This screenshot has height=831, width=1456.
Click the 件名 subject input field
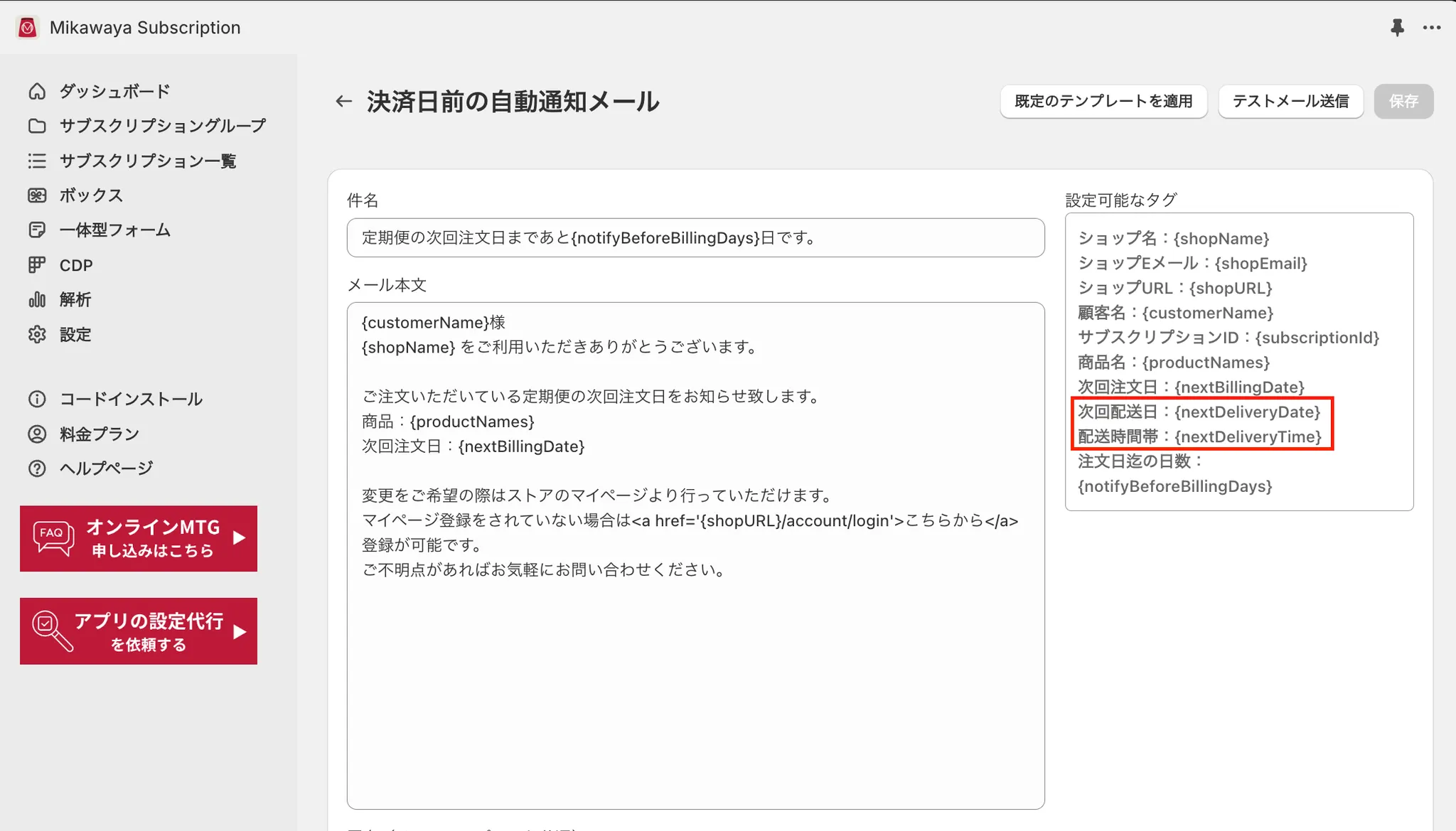[x=695, y=237]
